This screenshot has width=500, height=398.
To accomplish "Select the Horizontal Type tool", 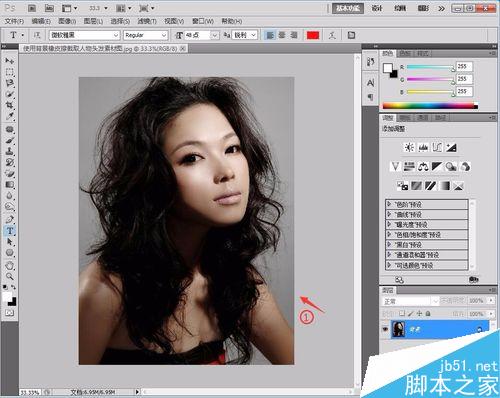I will coord(10,230).
